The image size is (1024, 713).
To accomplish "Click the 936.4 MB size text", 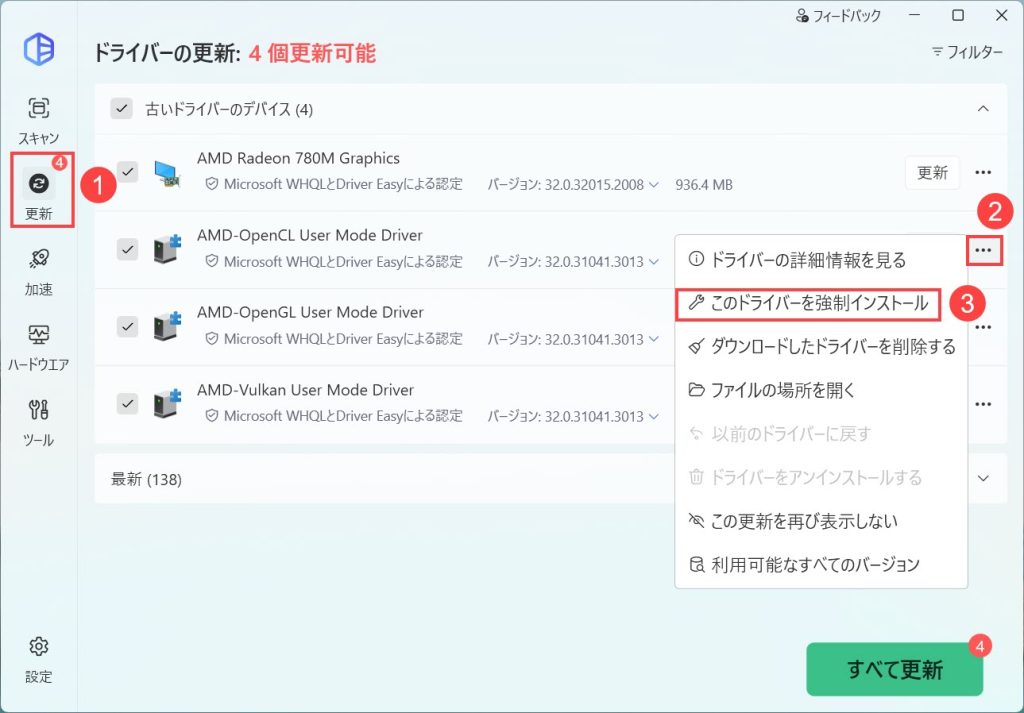I will click(x=704, y=185).
